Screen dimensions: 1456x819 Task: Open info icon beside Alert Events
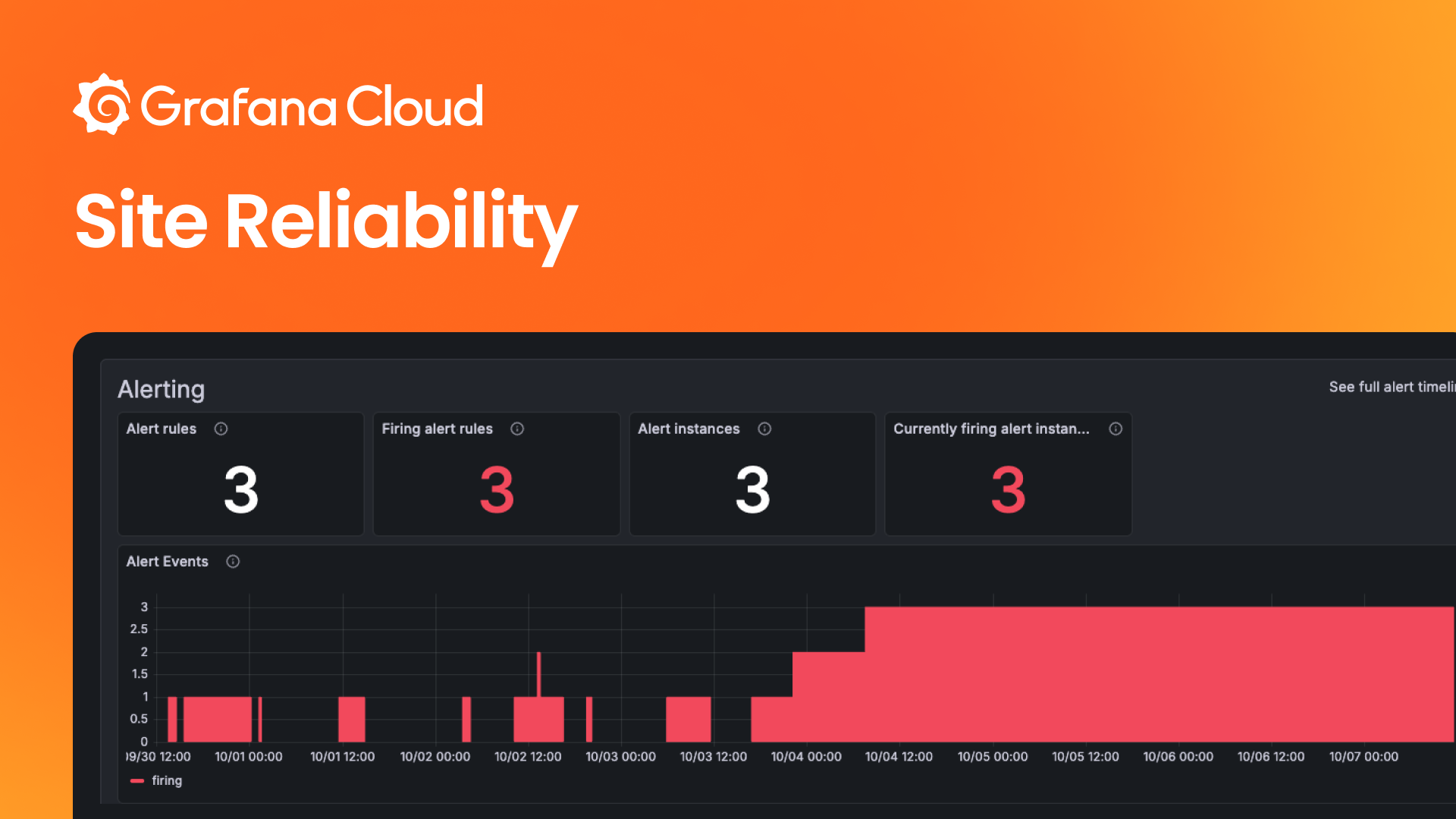tap(233, 562)
